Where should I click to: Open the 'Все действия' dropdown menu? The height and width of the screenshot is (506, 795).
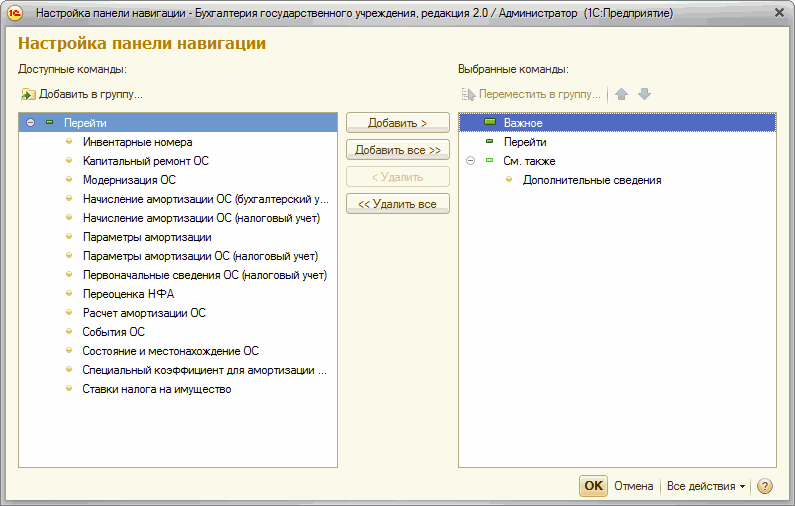point(706,486)
